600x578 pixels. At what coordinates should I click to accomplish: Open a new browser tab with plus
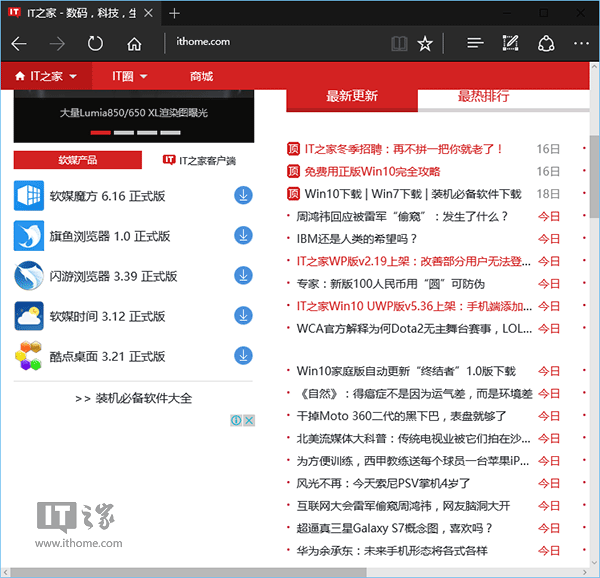[x=175, y=13]
